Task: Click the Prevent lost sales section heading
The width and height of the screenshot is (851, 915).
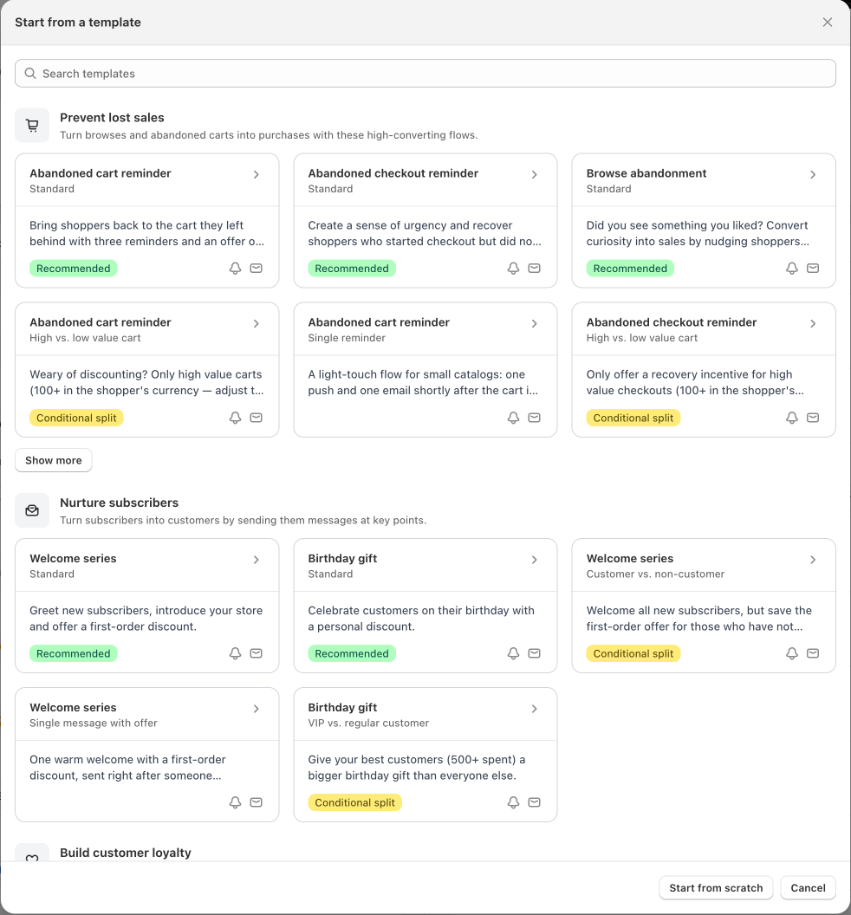Action: [112, 117]
